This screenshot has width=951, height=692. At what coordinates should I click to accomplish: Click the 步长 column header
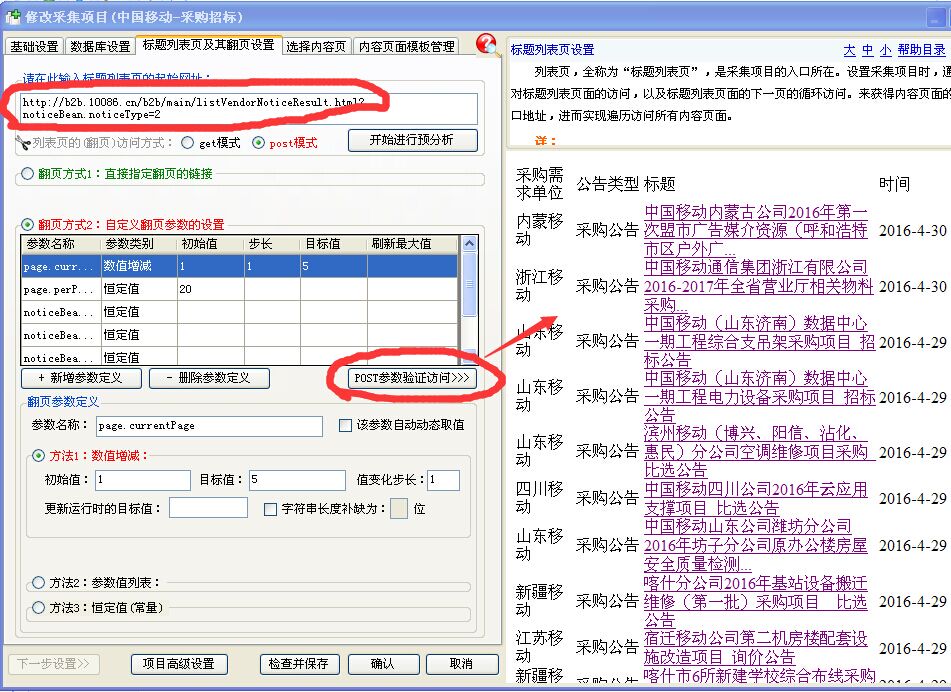coord(272,244)
